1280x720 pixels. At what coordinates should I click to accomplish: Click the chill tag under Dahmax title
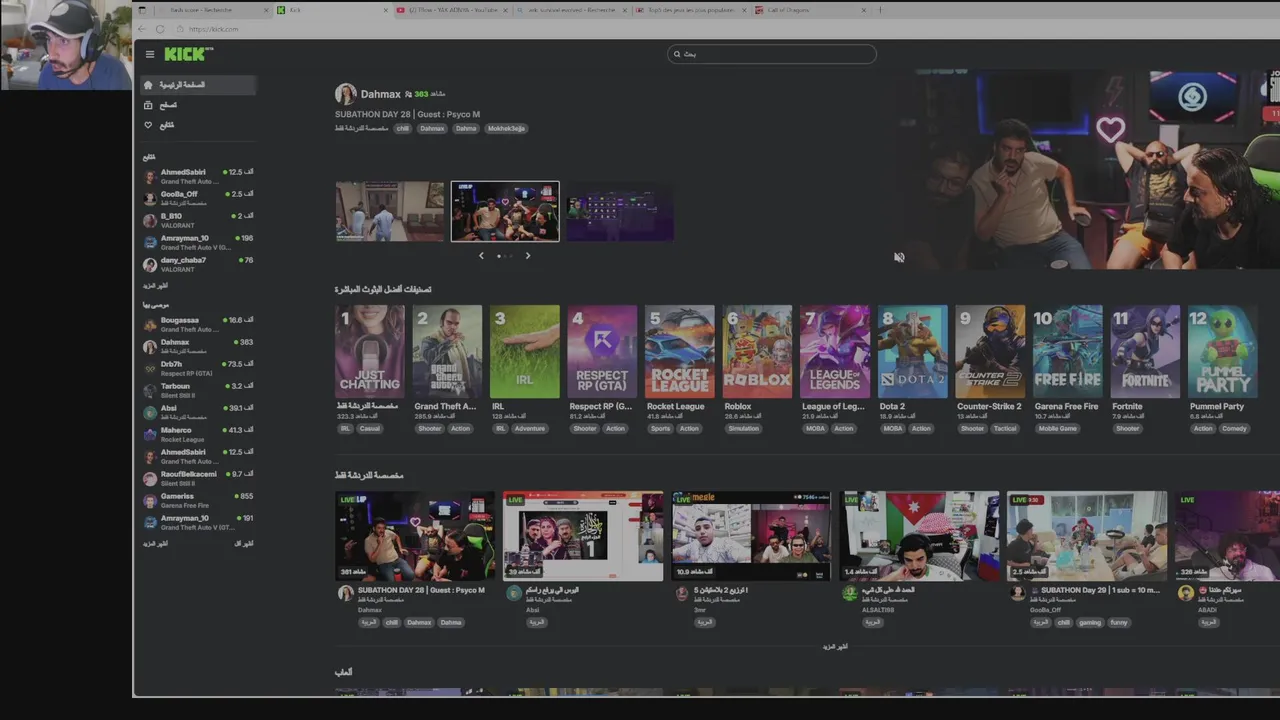coord(402,128)
